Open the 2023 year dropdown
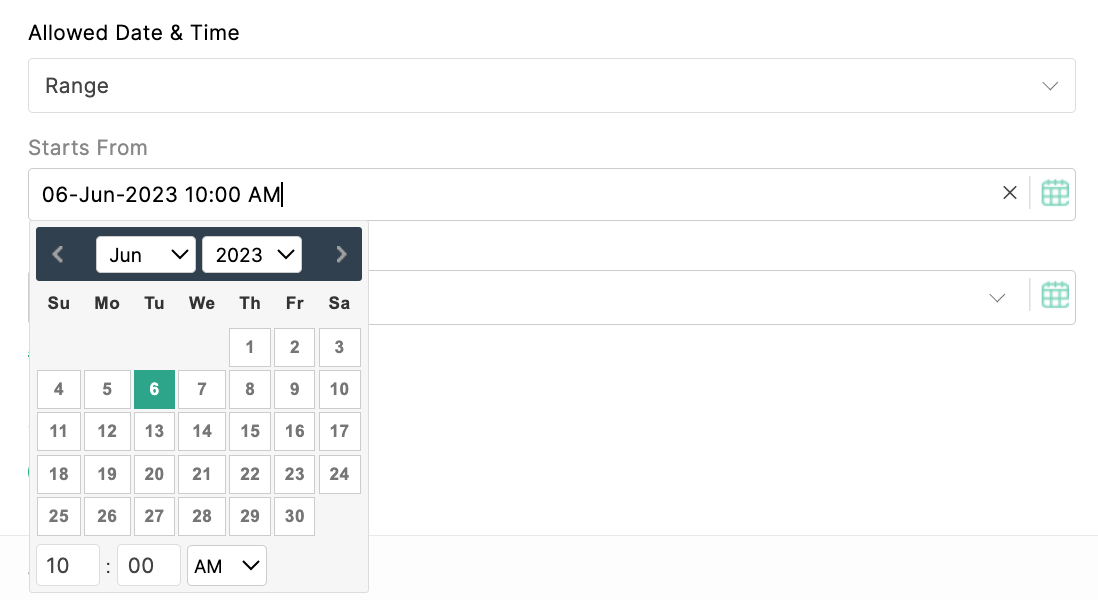 (x=252, y=254)
